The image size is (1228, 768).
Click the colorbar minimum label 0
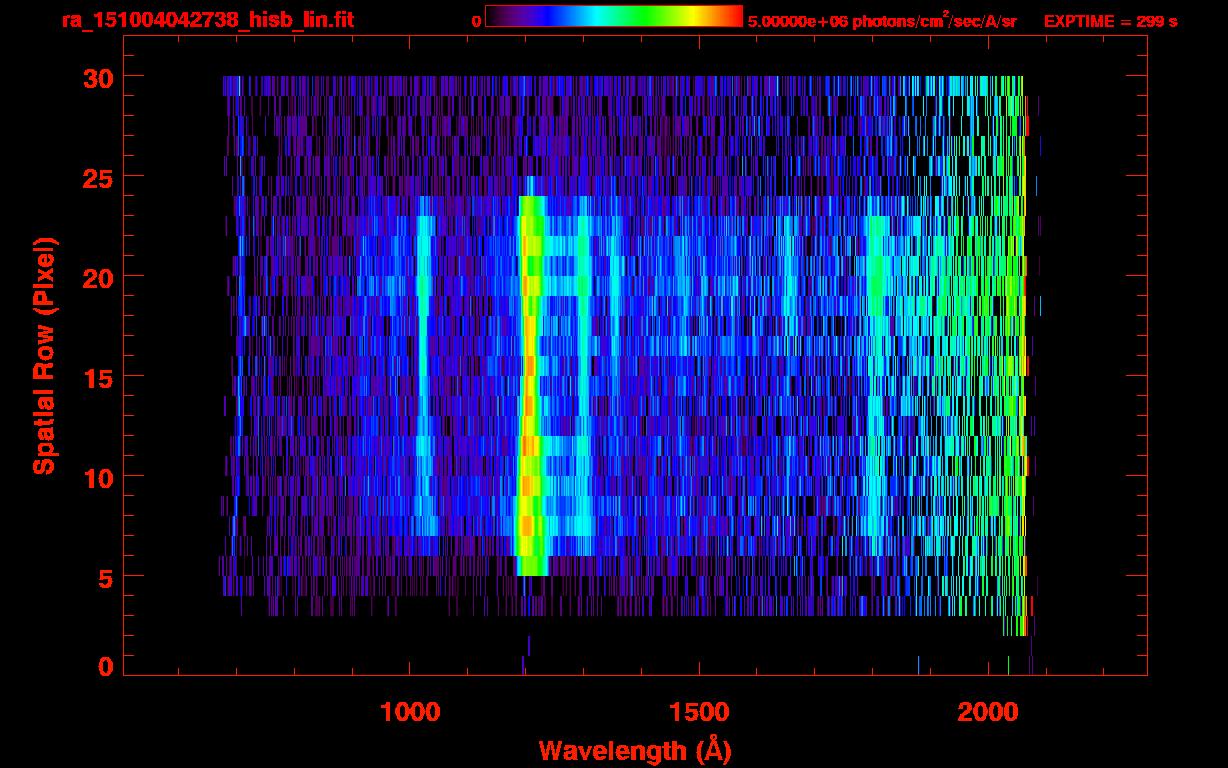pyautogui.click(x=476, y=21)
